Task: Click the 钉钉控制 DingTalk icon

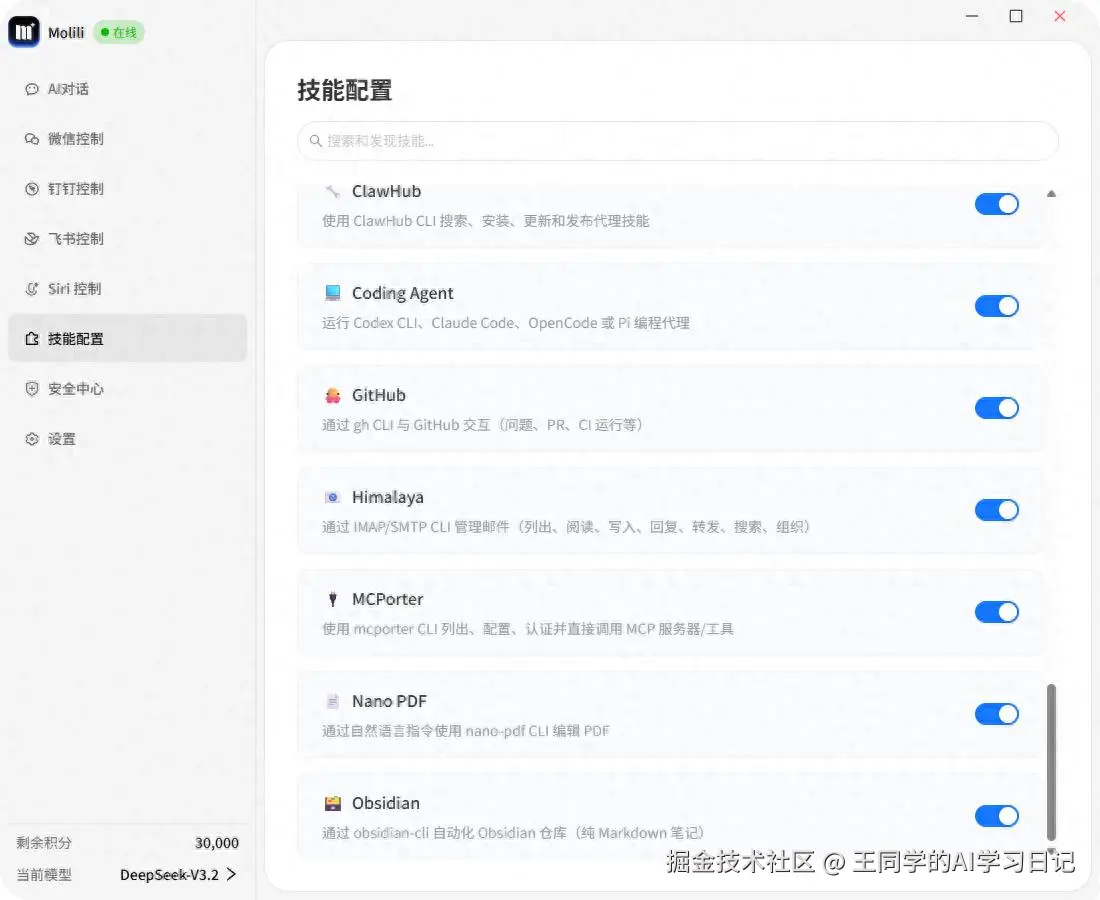Action: click(x=32, y=189)
